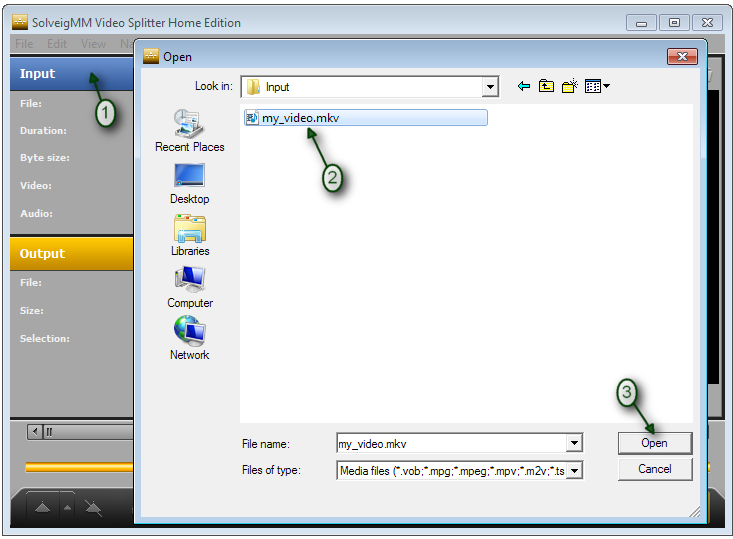
Task: Maximize the SolveigMM Video Splitter window
Action: (x=674, y=23)
